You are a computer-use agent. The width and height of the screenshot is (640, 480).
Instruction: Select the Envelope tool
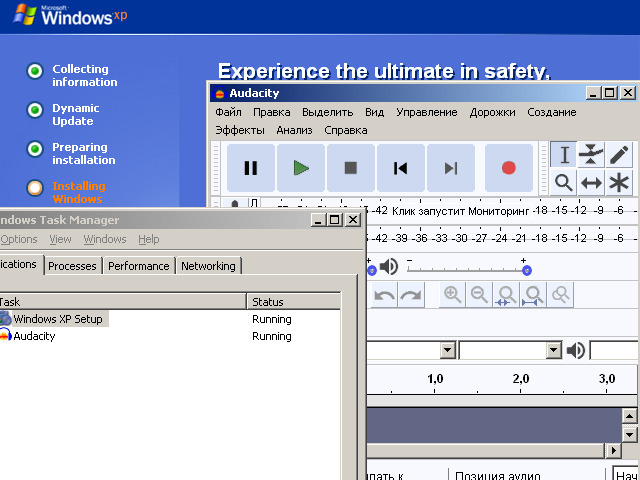tap(591, 155)
